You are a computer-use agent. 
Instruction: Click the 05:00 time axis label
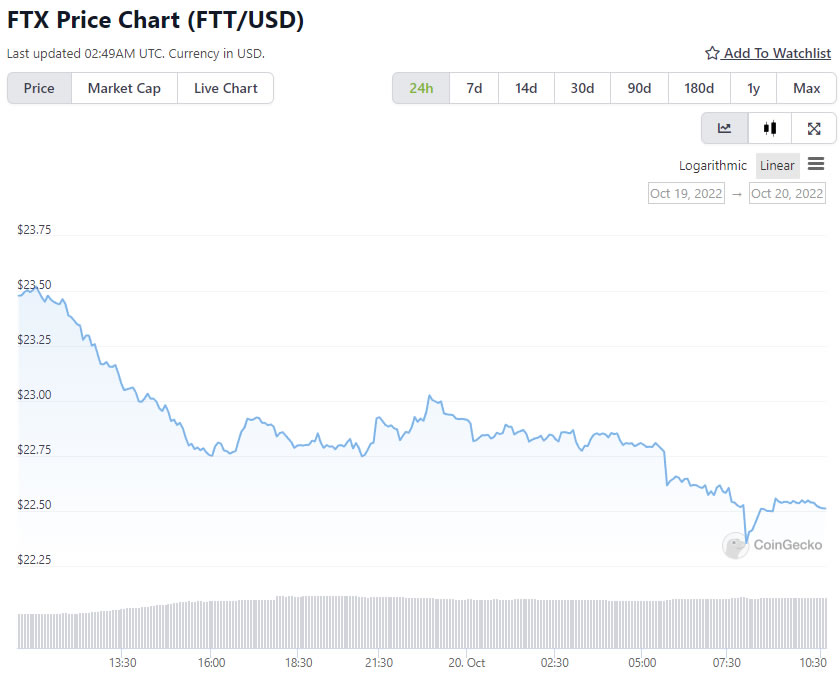point(642,663)
